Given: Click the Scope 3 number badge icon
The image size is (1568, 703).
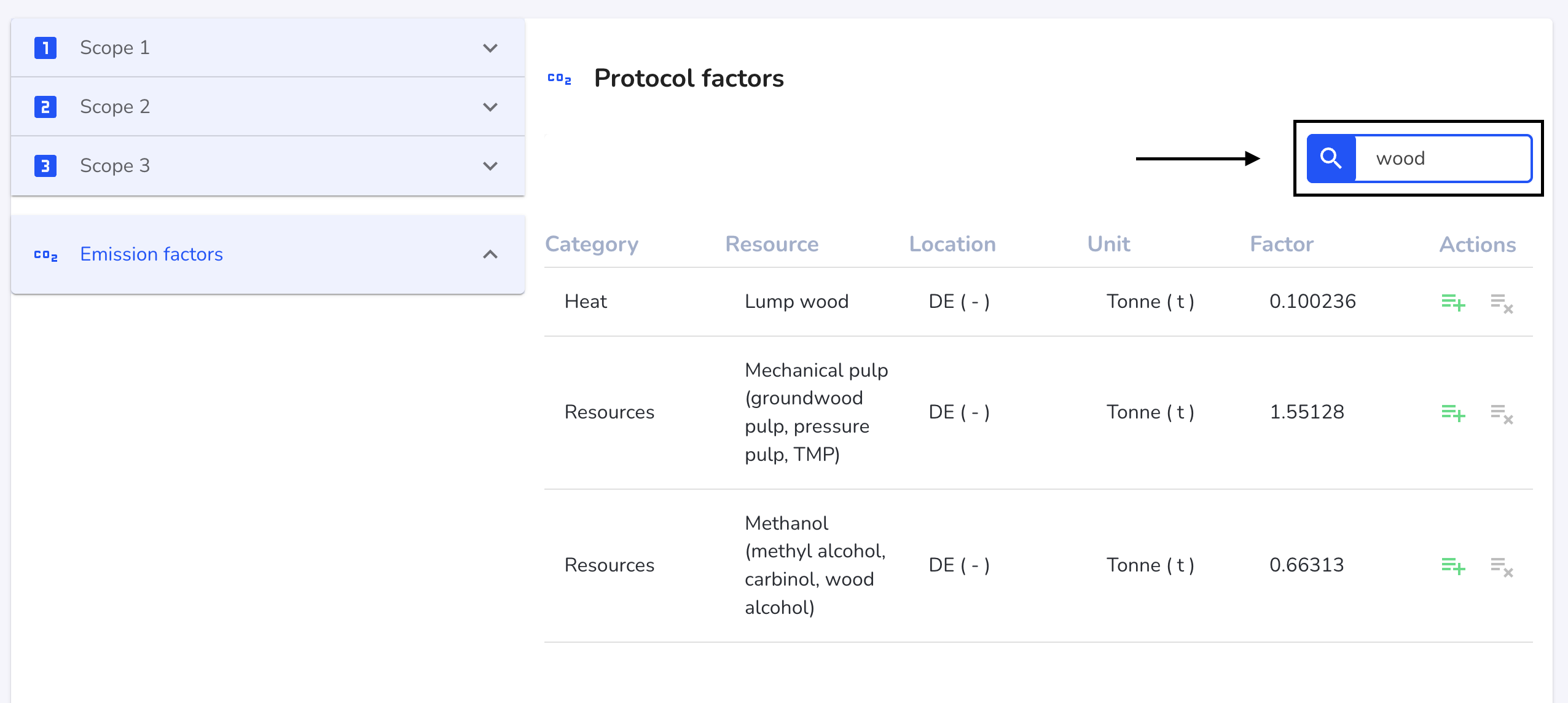Looking at the screenshot, I should 45,166.
